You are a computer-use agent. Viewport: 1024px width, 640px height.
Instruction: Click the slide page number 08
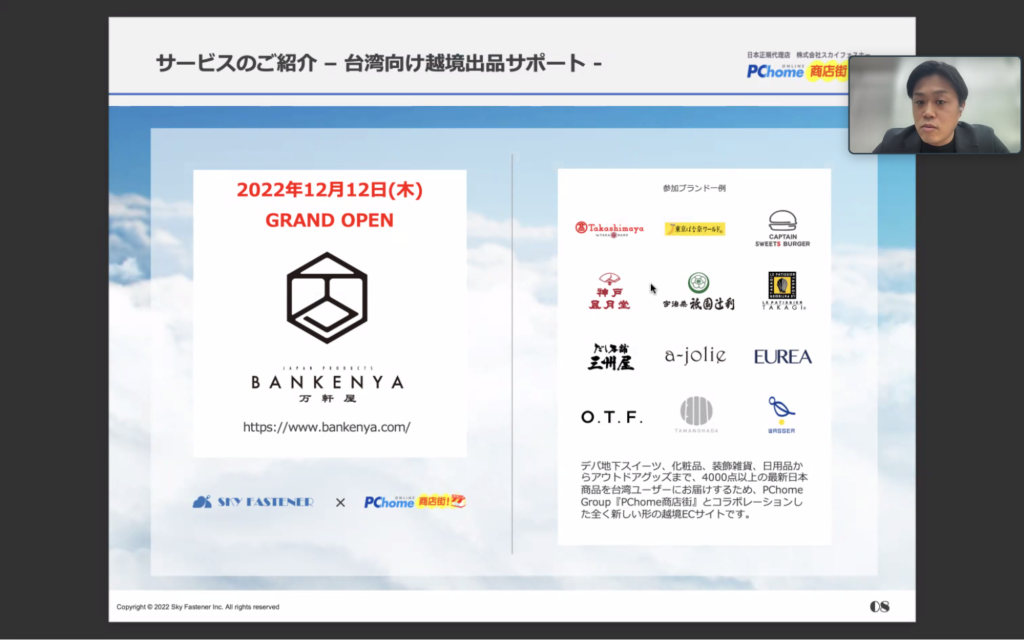pos(880,607)
